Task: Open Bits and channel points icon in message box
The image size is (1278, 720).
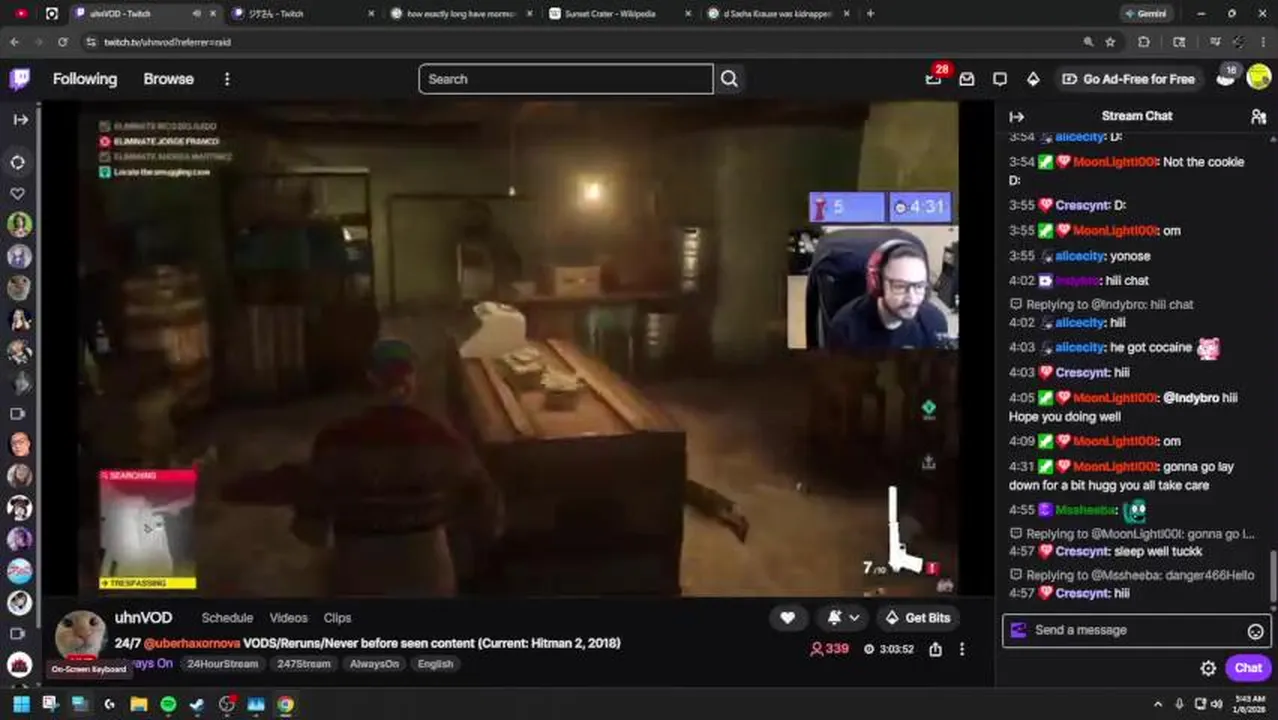Action: [1018, 630]
